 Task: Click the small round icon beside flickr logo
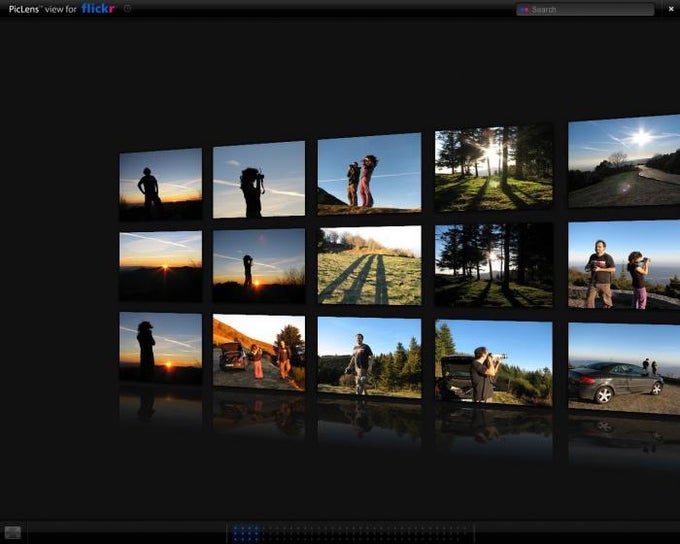pos(127,9)
